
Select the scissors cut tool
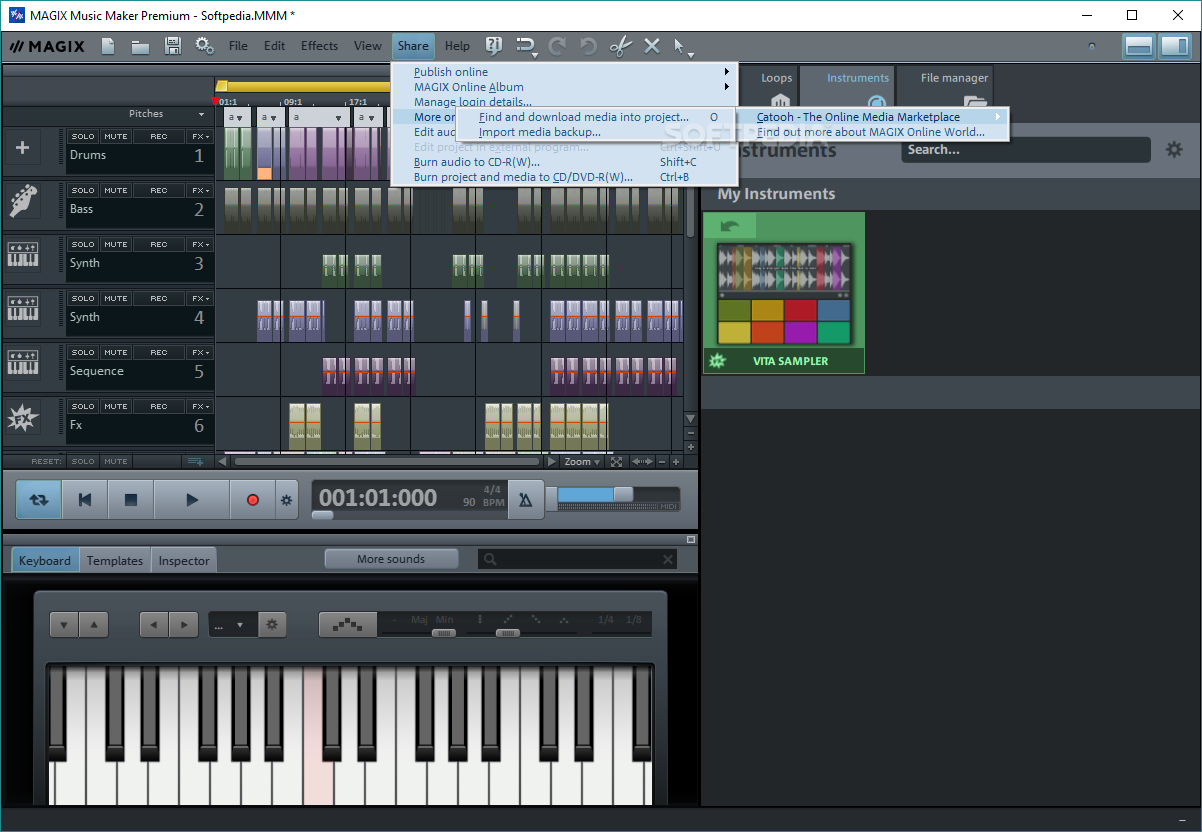pos(620,46)
